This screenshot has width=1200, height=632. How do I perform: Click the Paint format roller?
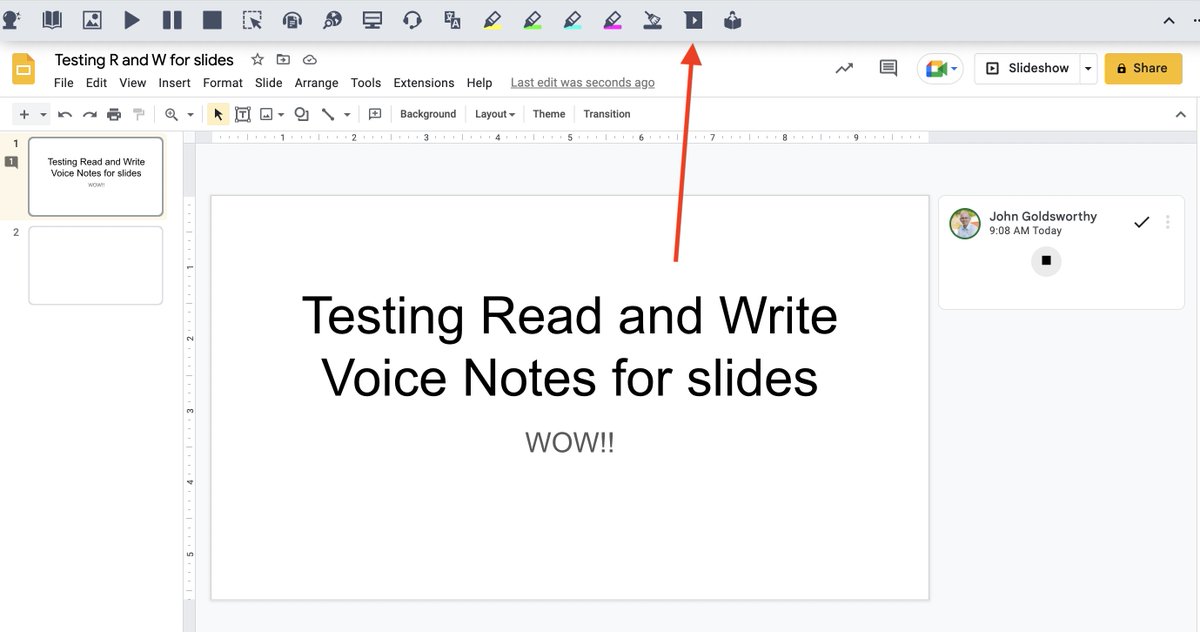(x=139, y=114)
